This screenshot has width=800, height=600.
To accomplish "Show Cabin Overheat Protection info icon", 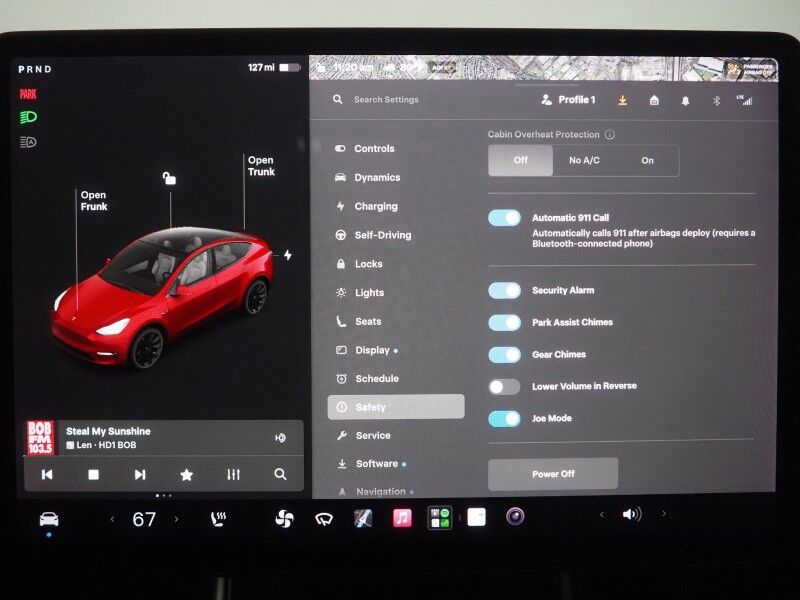I will tap(610, 135).
